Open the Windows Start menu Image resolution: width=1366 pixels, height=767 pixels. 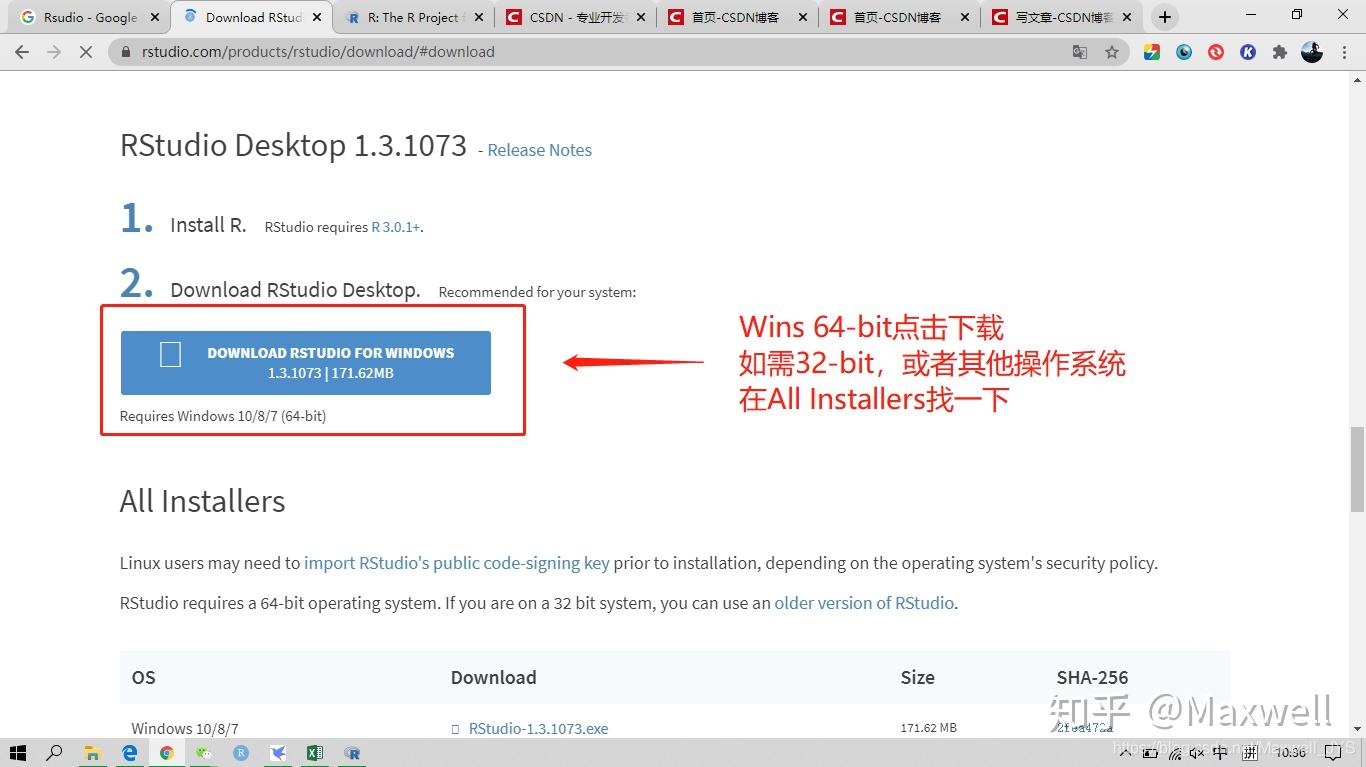point(16,753)
